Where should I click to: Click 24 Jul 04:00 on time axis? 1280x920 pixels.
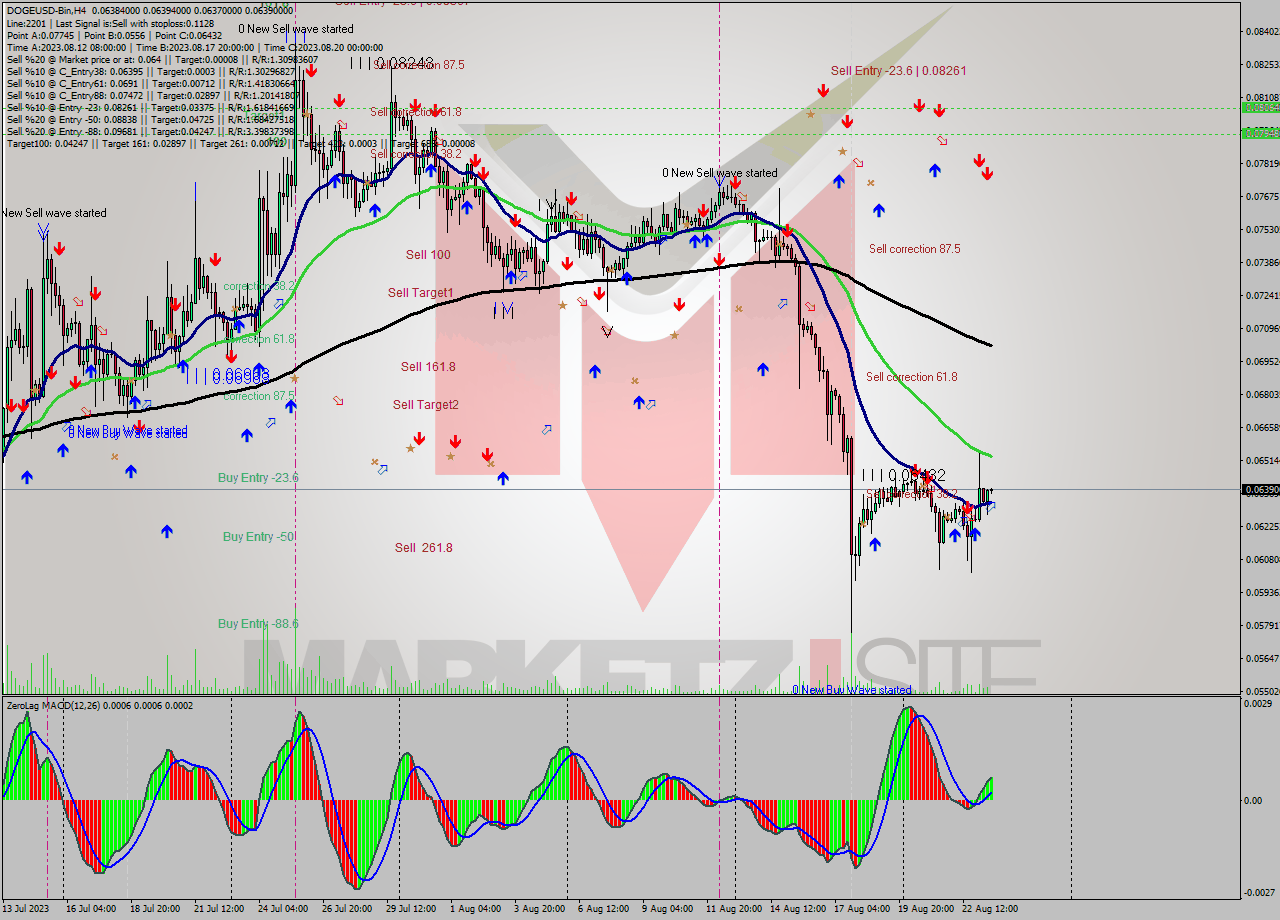pos(283,909)
